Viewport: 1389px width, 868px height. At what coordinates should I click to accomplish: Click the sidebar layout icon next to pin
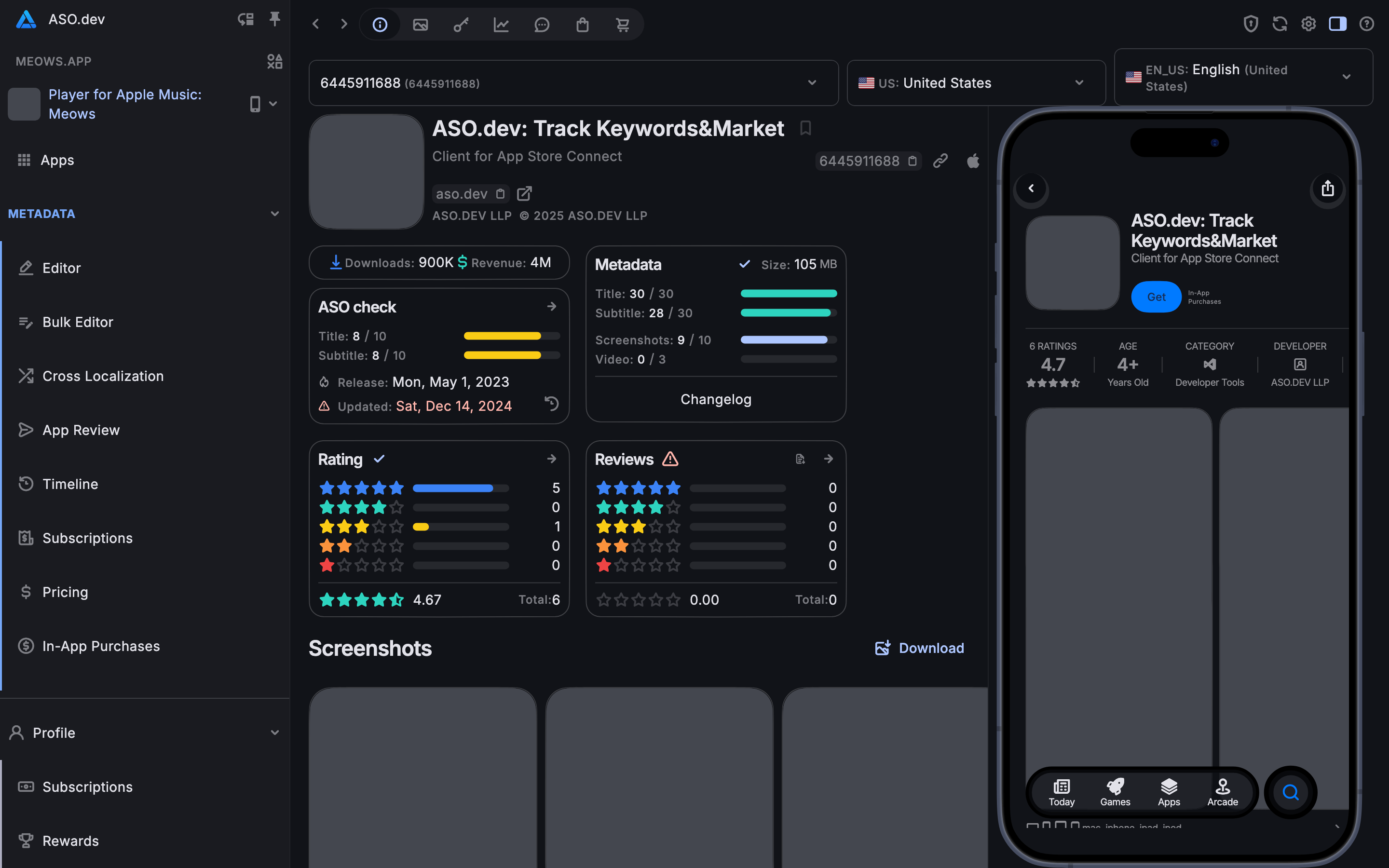pos(245,19)
